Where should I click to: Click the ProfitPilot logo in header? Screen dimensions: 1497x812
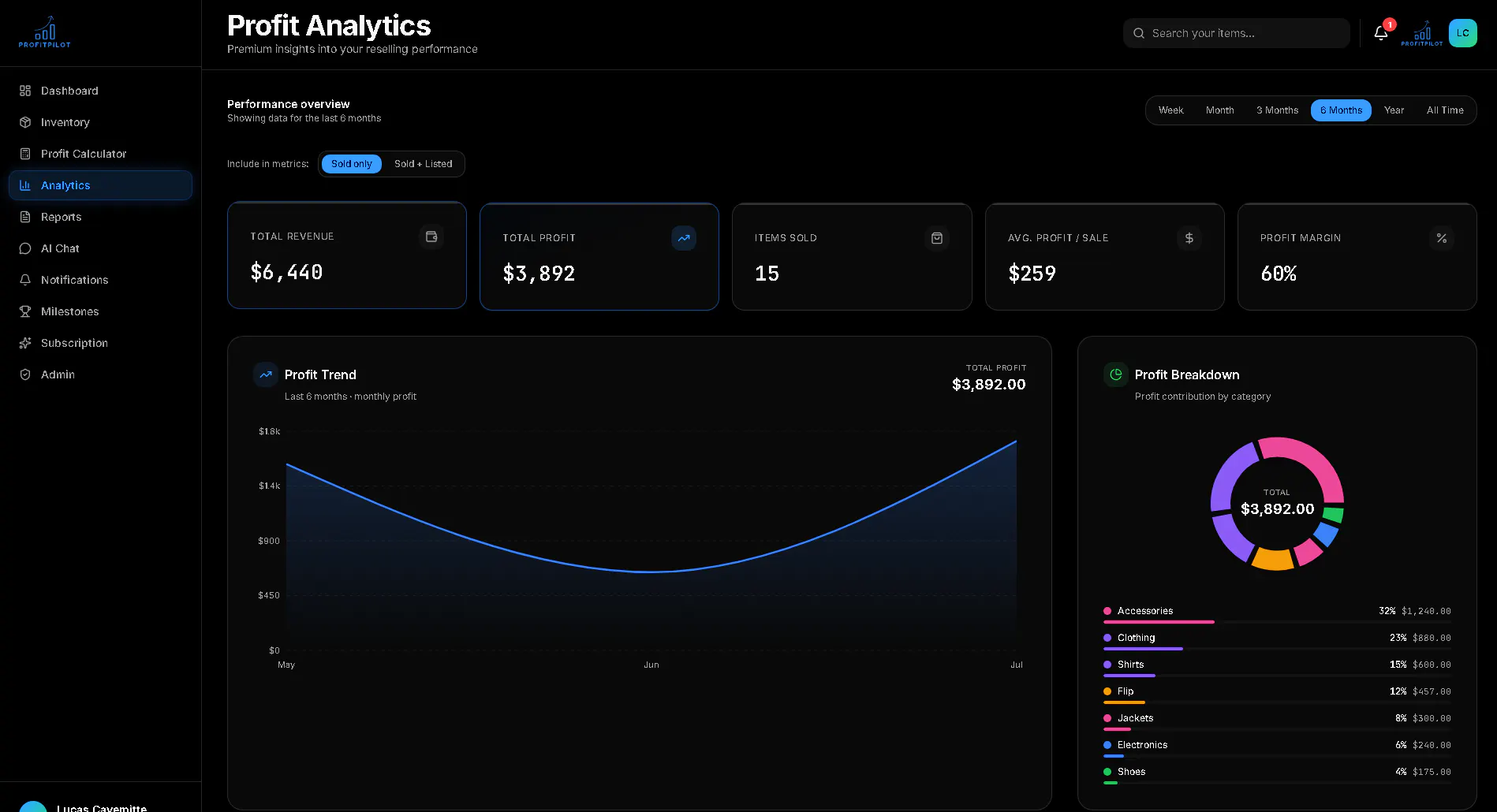pos(1422,33)
